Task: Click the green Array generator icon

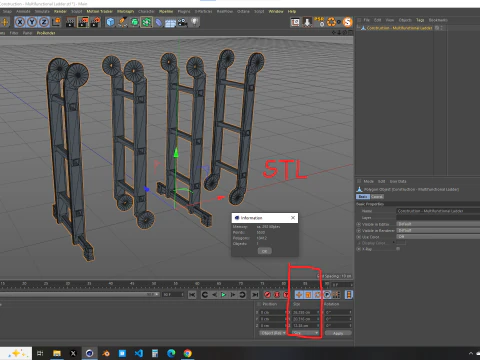Action: coord(146,22)
